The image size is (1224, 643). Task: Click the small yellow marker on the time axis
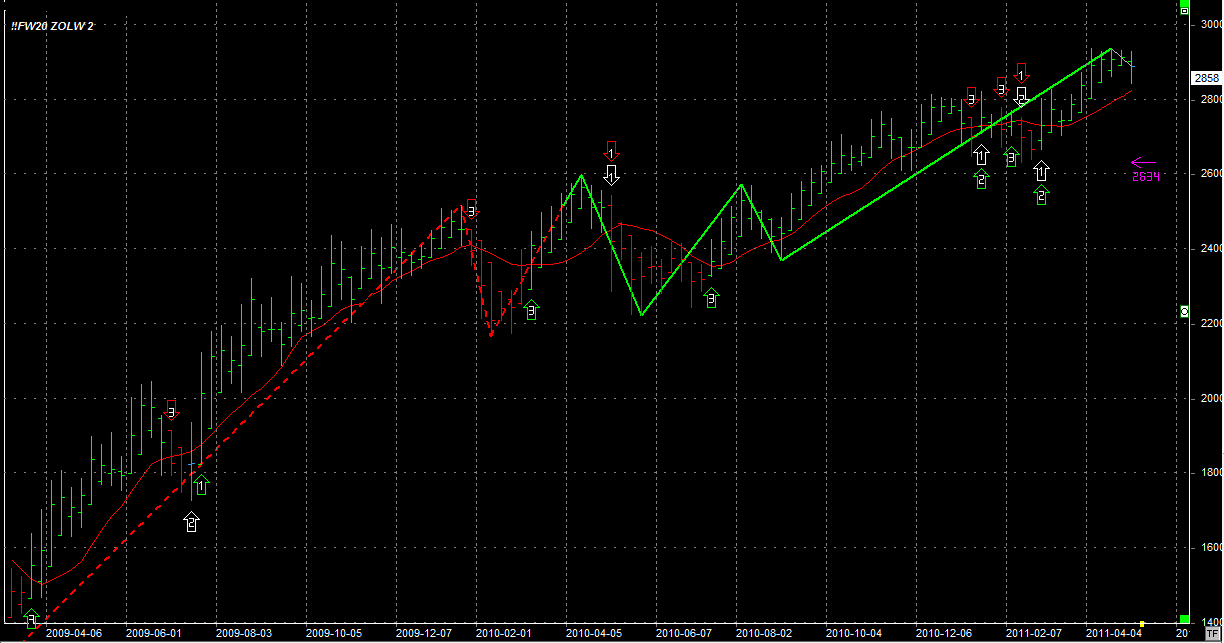click(x=1142, y=626)
